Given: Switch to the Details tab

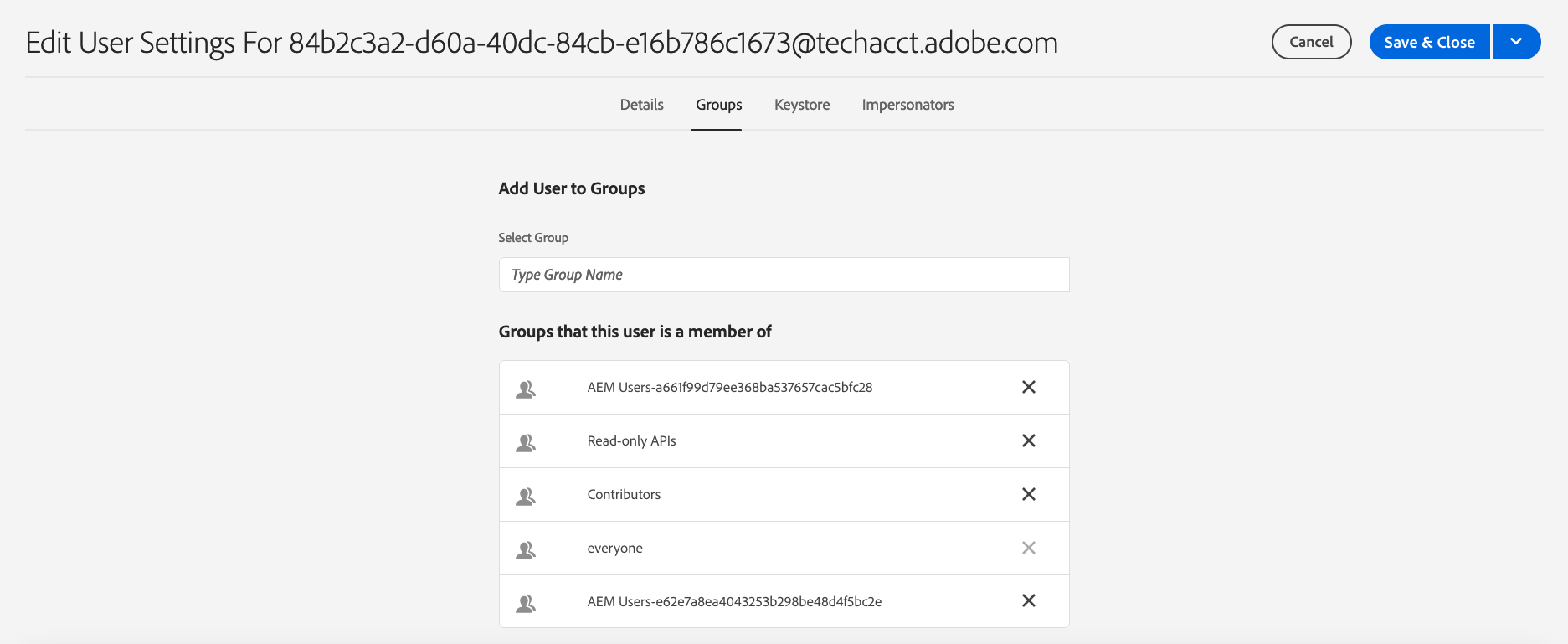Looking at the screenshot, I should click(x=641, y=105).
